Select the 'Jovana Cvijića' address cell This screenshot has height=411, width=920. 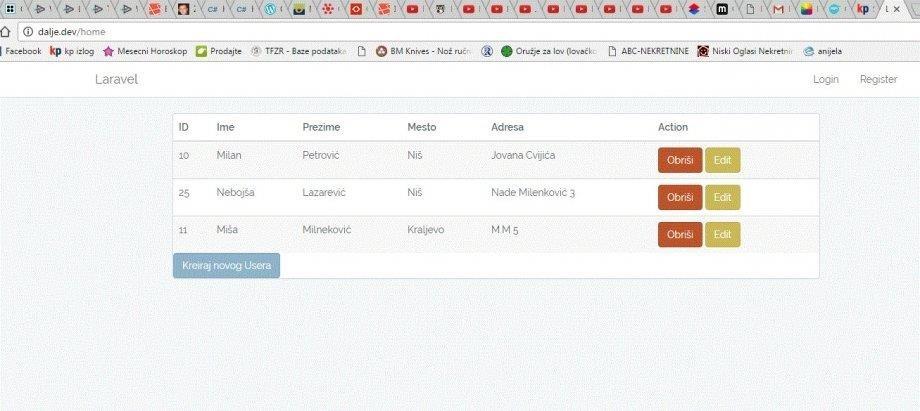[523, 156]
